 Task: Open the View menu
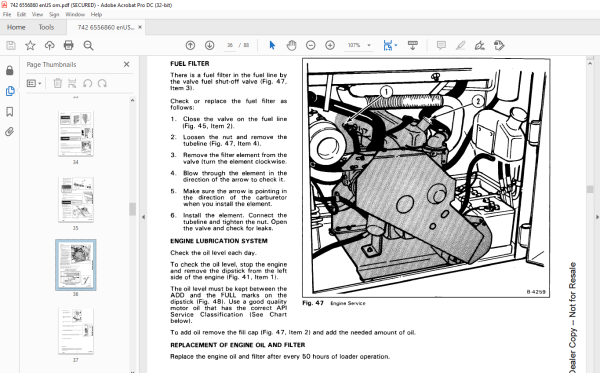tap(37, 14)
